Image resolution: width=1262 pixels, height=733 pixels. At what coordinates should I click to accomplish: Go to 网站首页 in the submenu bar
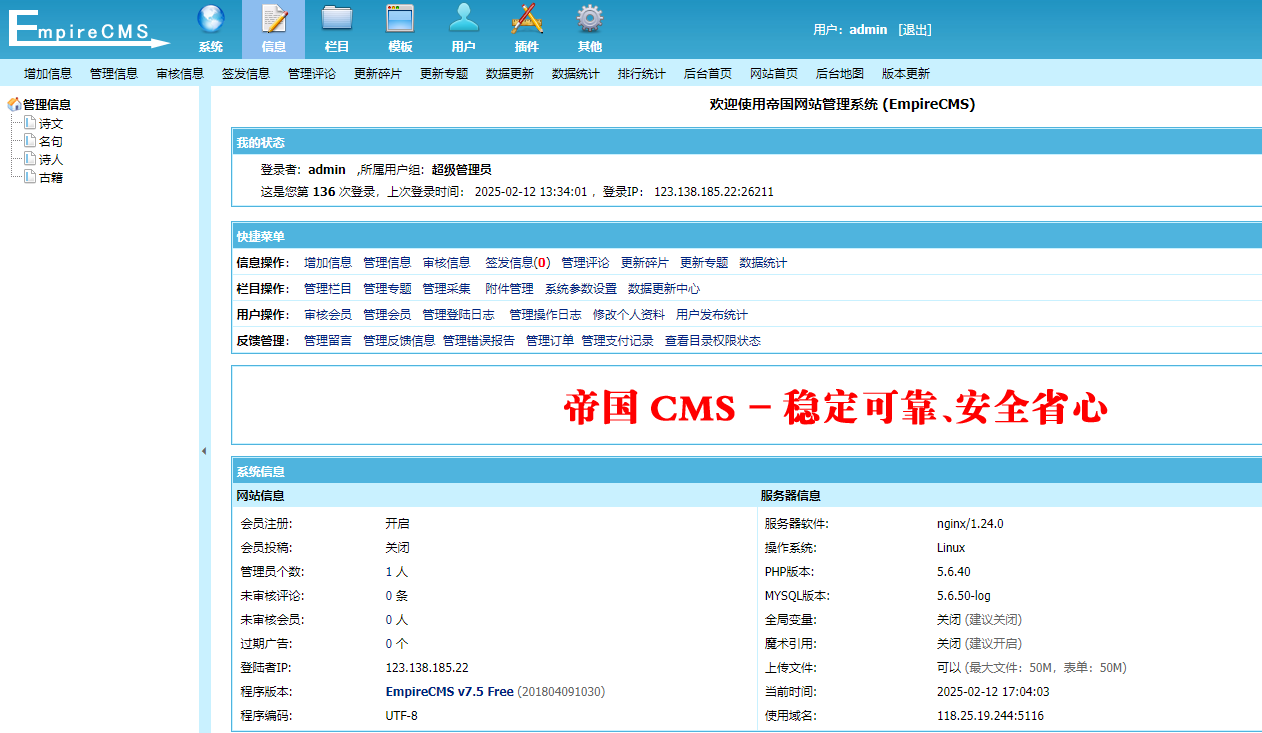coord(774,73)
